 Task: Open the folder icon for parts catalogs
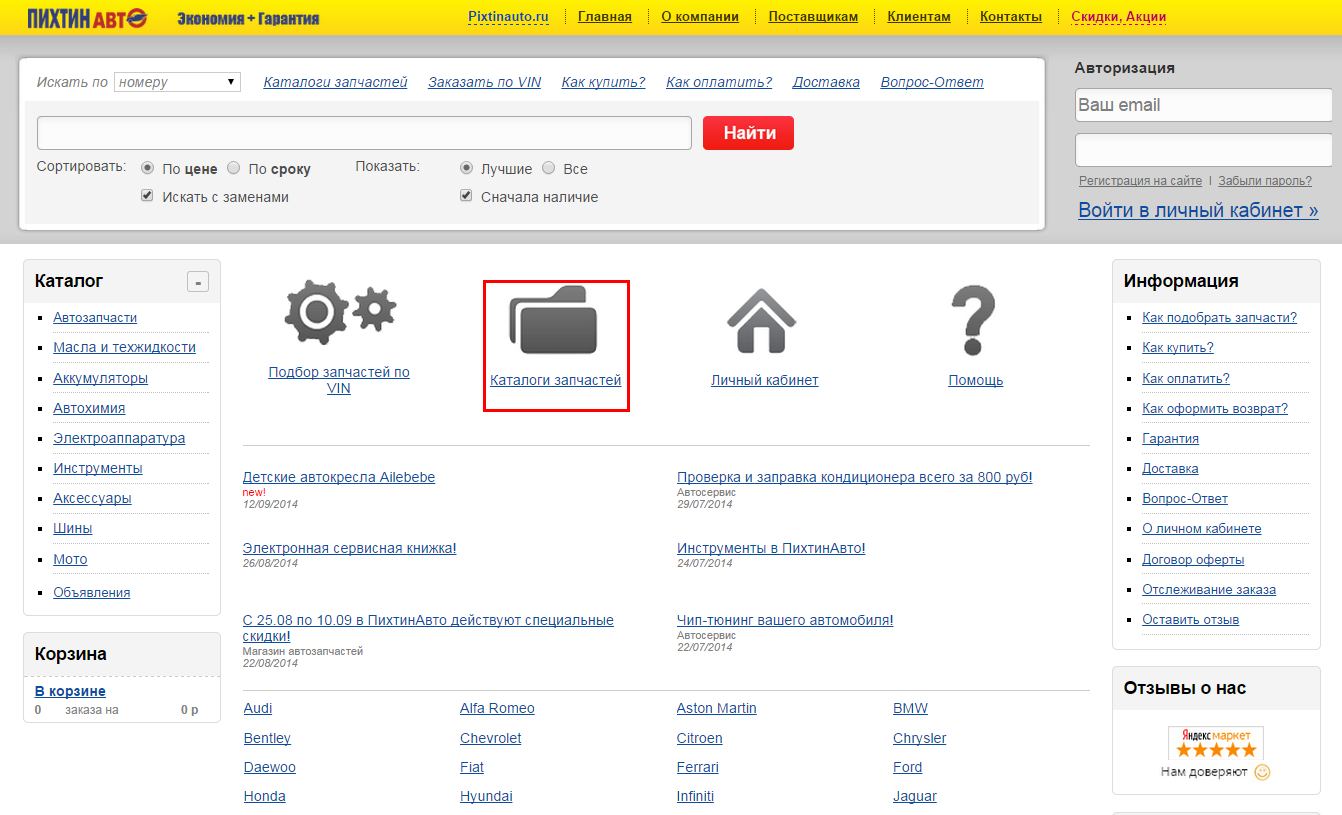tap(554, 320)
